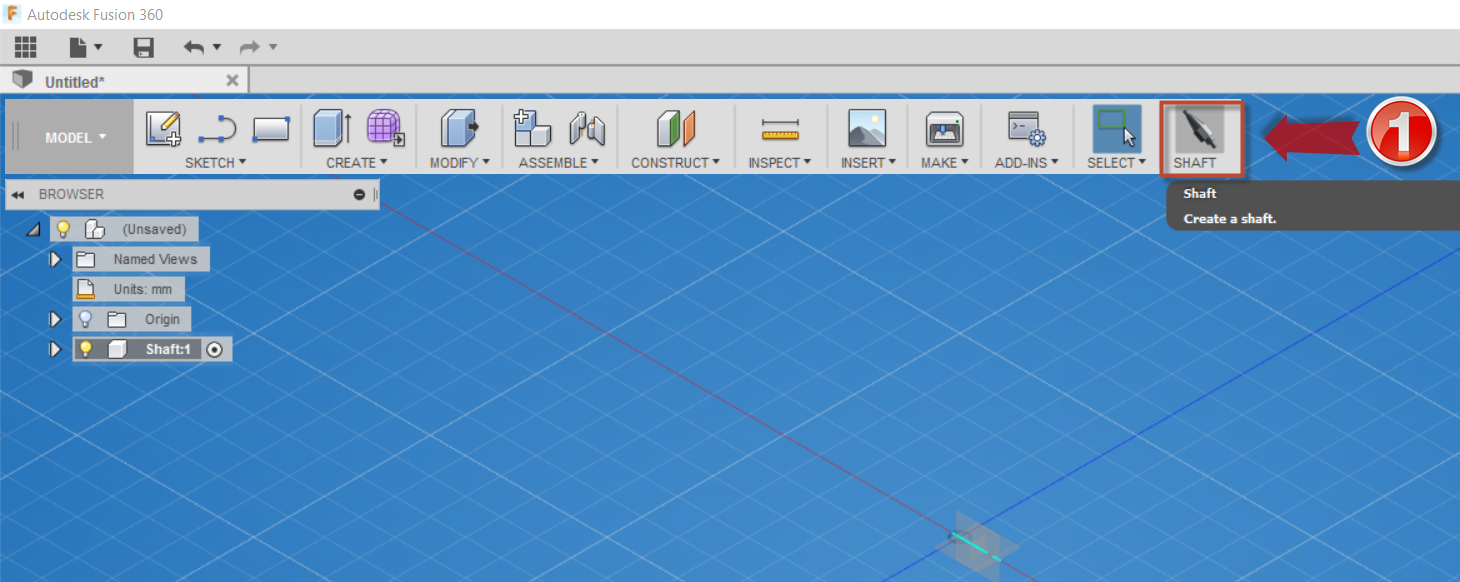Open the CREATE dropdown menu
Screen dimensions: 1460x582
356,162
